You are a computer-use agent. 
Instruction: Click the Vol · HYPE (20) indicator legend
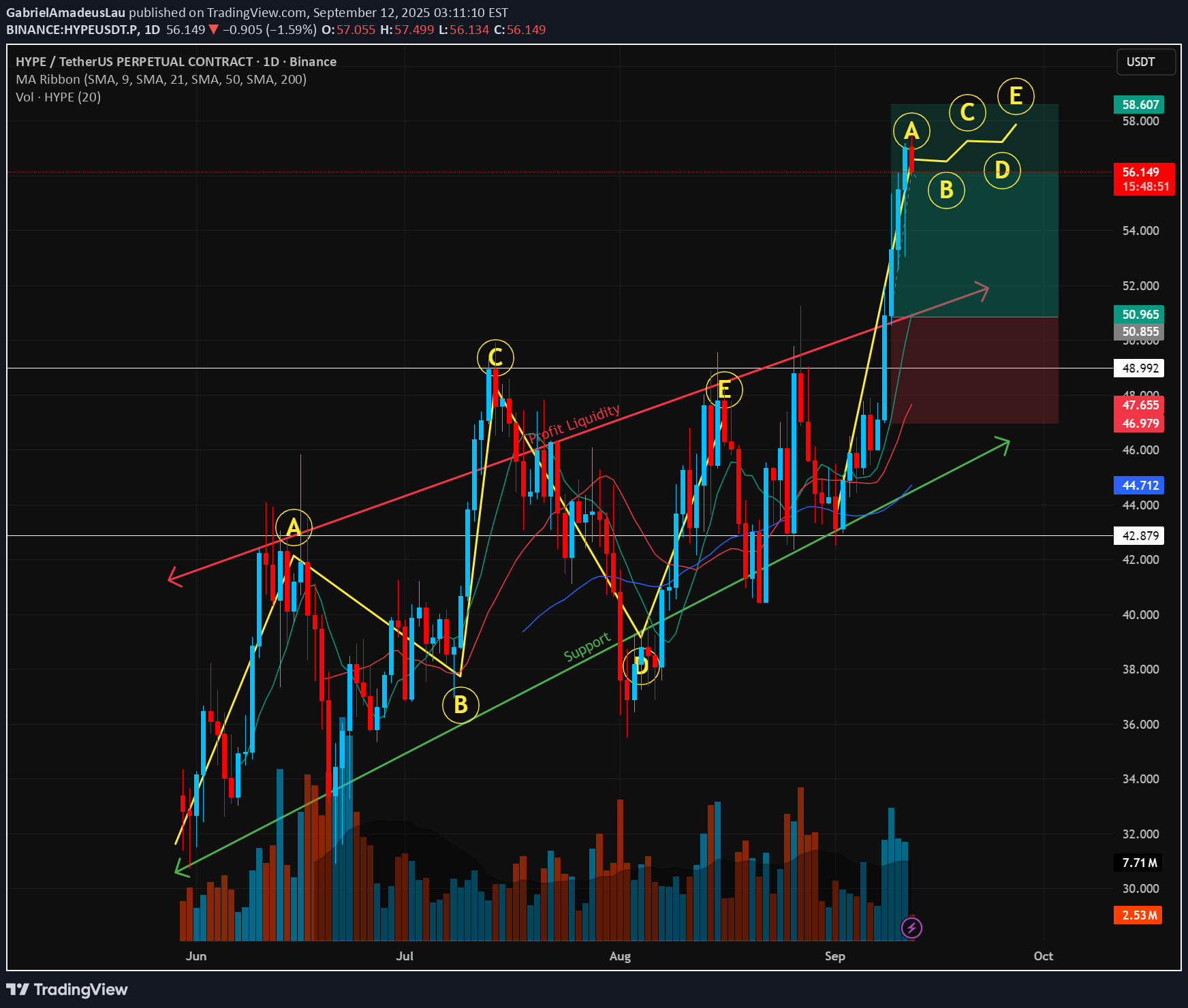click(x=58, y=97)
